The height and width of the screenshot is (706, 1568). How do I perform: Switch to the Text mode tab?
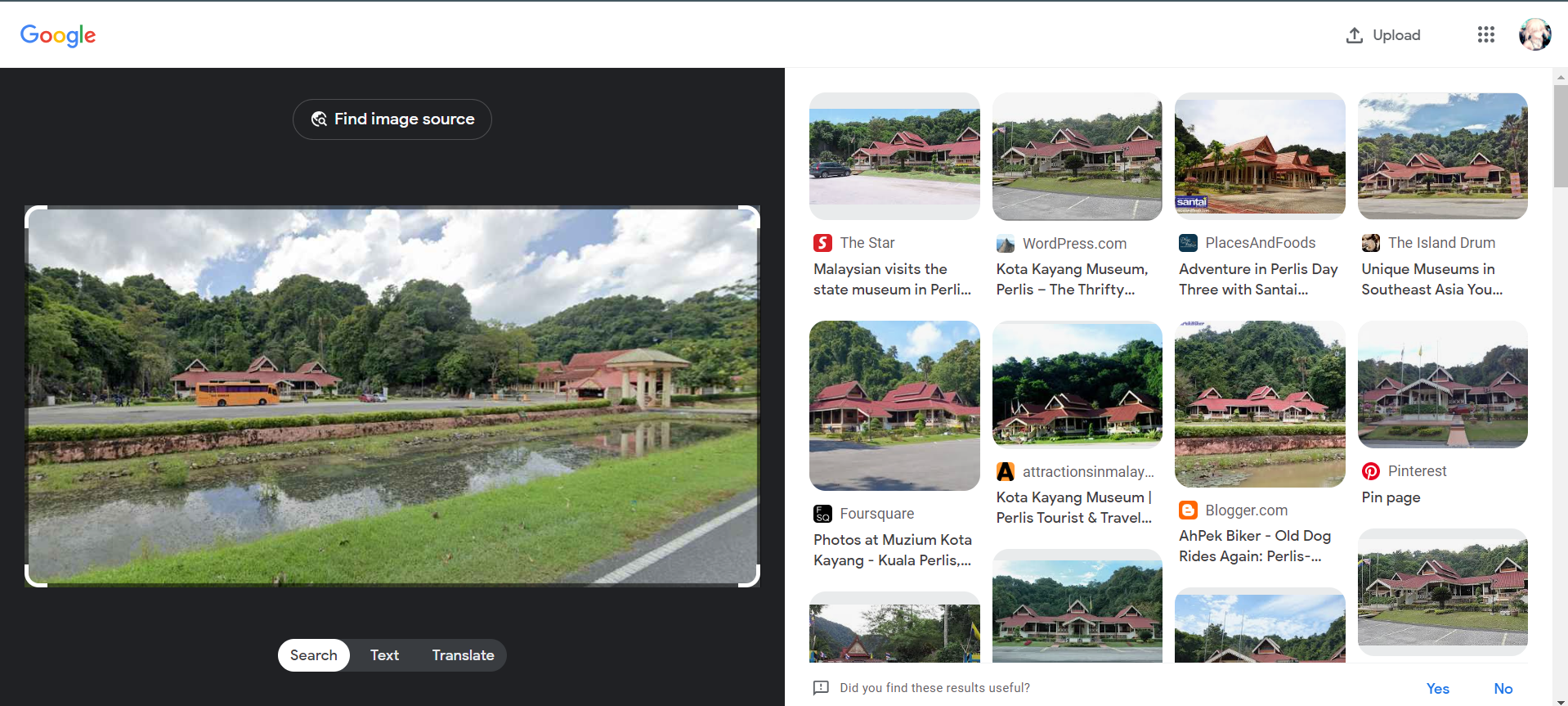384,655
